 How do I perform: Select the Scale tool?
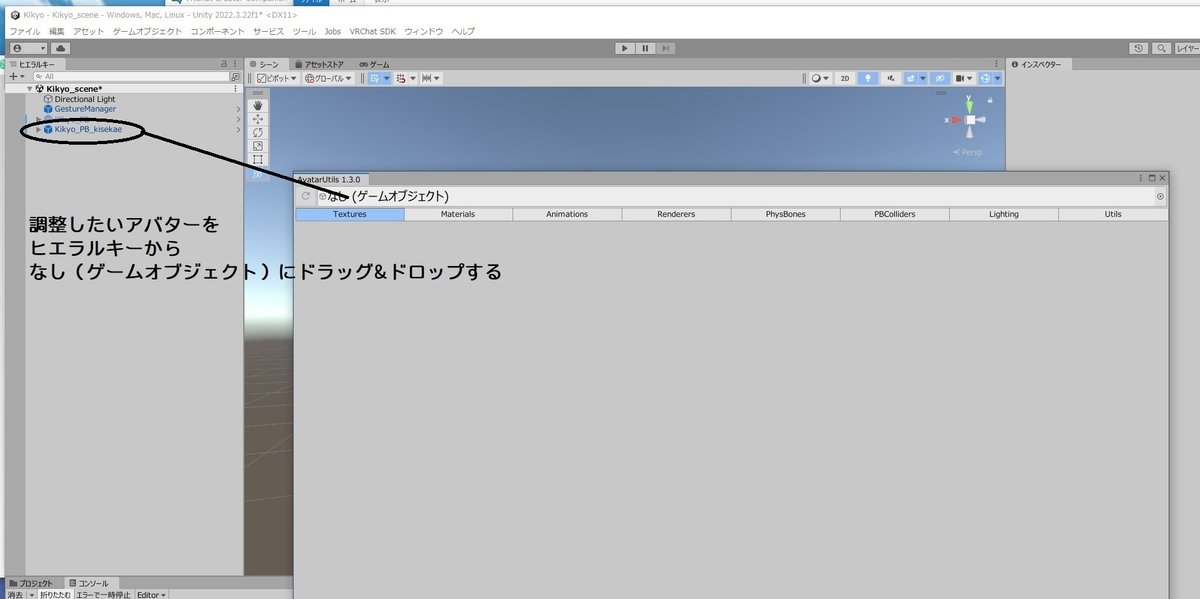point(258,145)
